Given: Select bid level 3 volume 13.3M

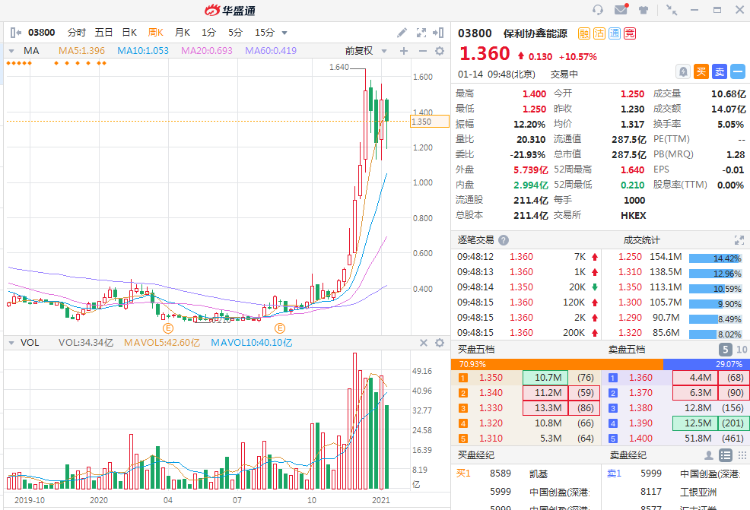Looking at the screenshot, I should 545,408.
